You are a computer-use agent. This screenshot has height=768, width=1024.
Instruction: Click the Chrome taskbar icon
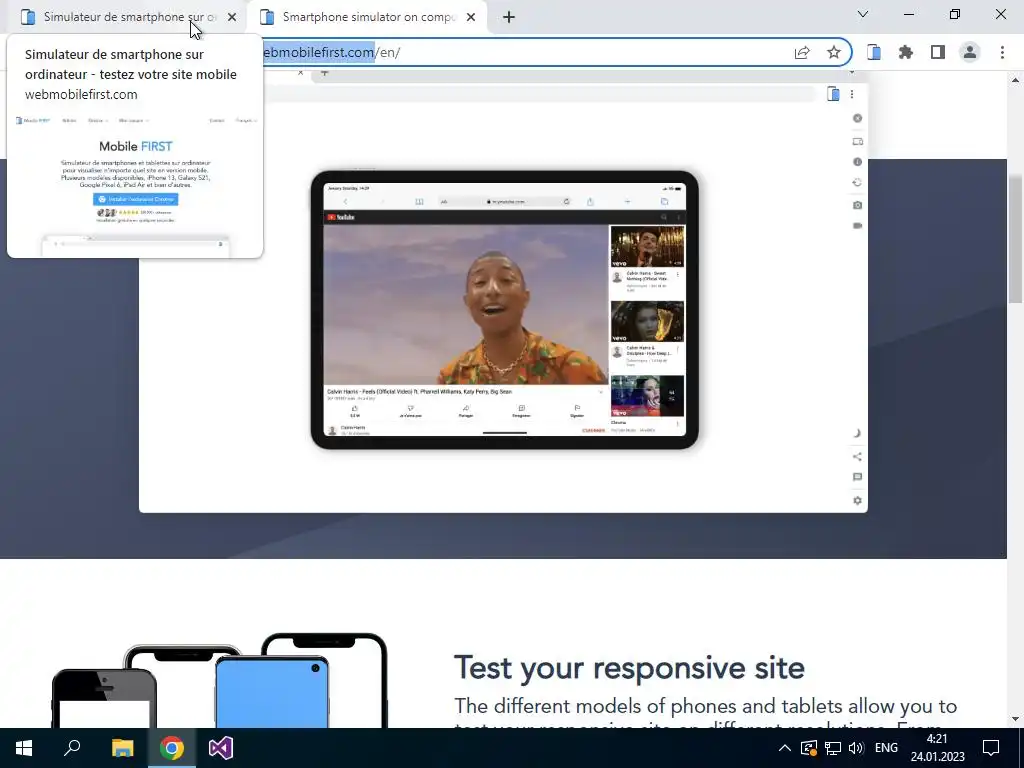pyautogui.click(x=172, y=748)
